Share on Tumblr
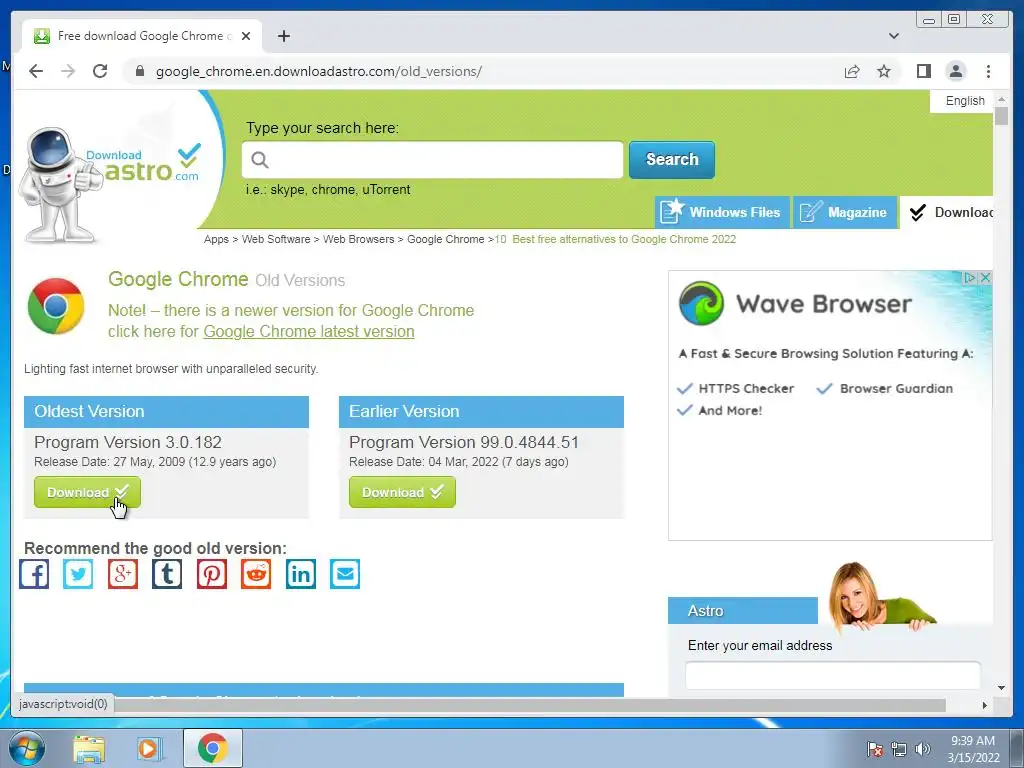This screenshot has width=1024, height=768. [x=167, y=574]
